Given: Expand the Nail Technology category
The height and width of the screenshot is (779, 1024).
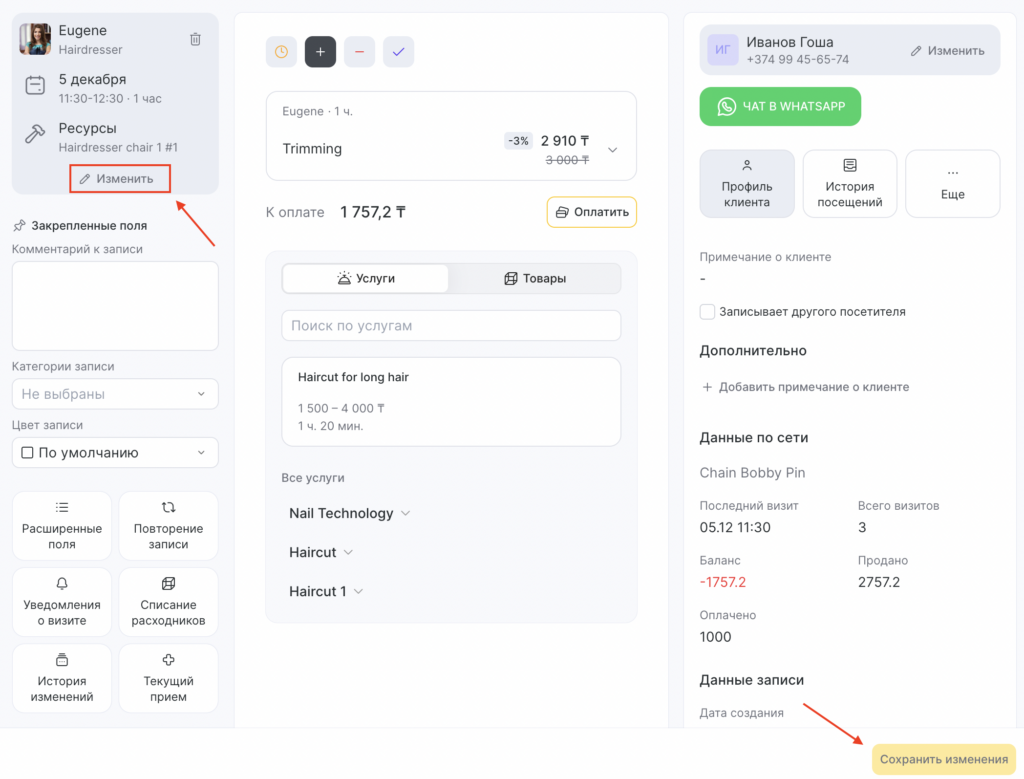Looking at the screenshot, I should point(350,513).
